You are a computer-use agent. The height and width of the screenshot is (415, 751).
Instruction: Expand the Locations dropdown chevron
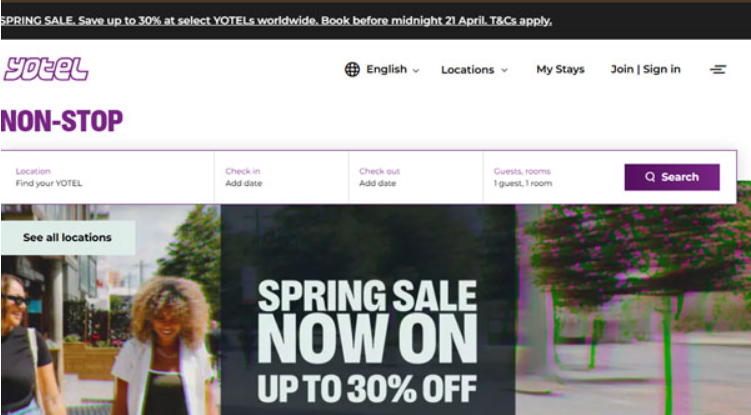pos(504,70)
